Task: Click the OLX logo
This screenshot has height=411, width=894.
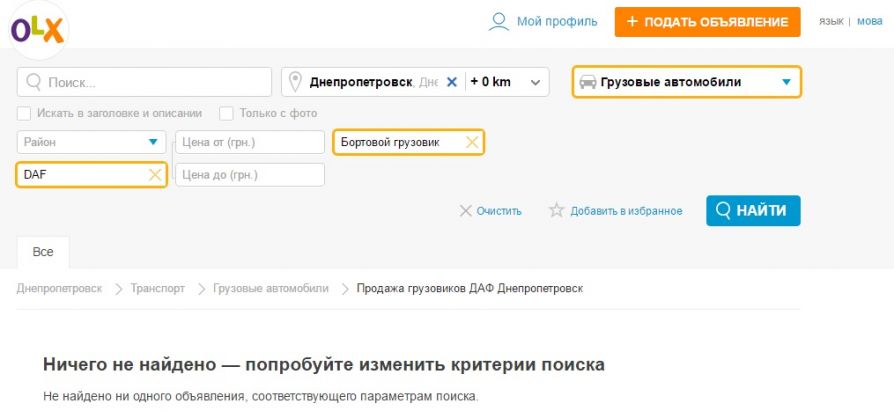Action: coord(38,30)
